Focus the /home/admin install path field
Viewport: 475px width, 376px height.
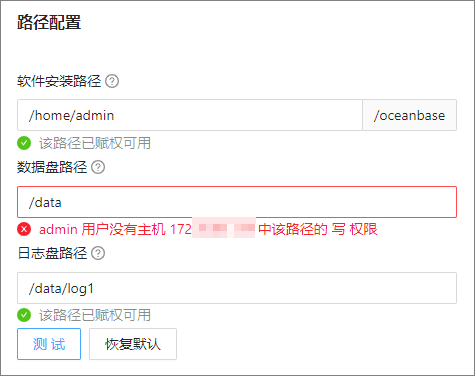(190, 115)
